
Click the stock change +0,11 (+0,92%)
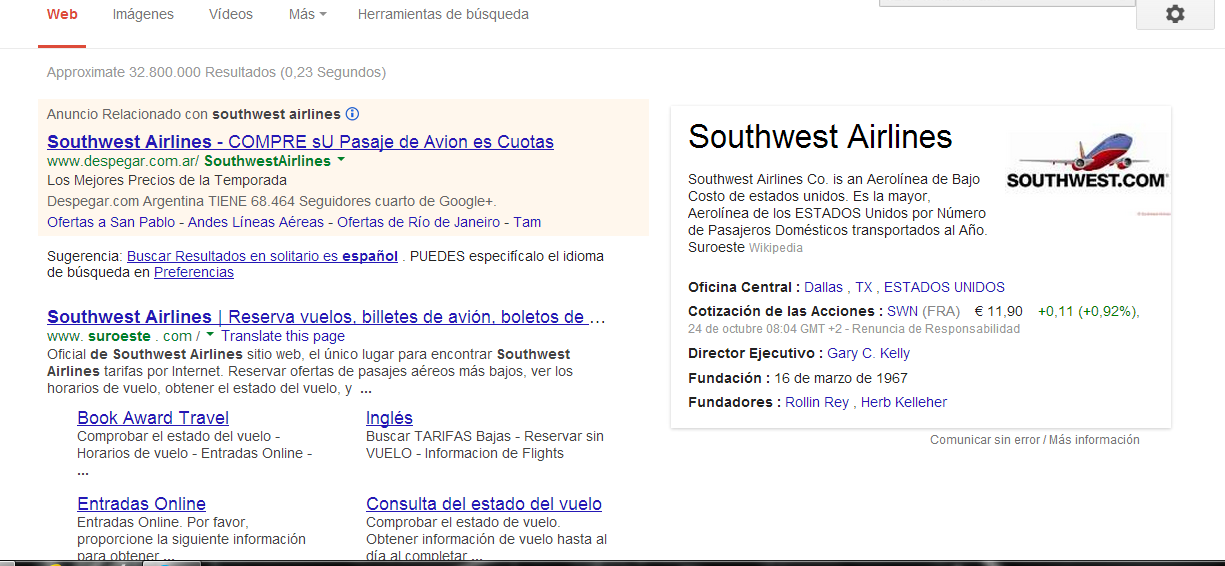pyautogui.click(x=1089, y=311)
